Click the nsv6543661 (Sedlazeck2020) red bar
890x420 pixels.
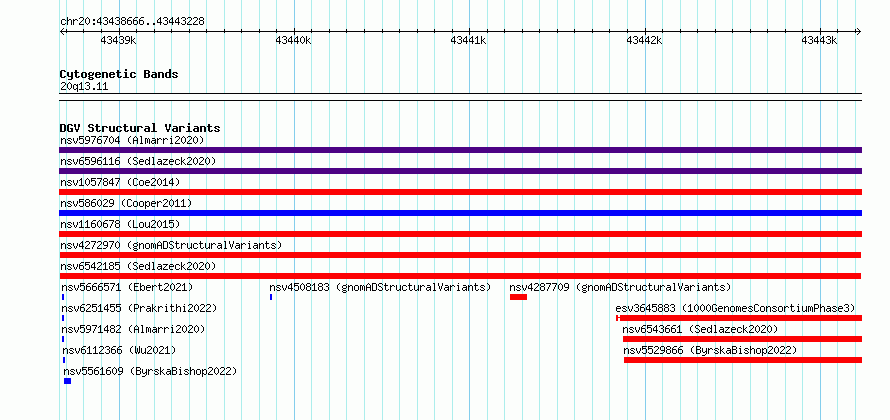742,339
